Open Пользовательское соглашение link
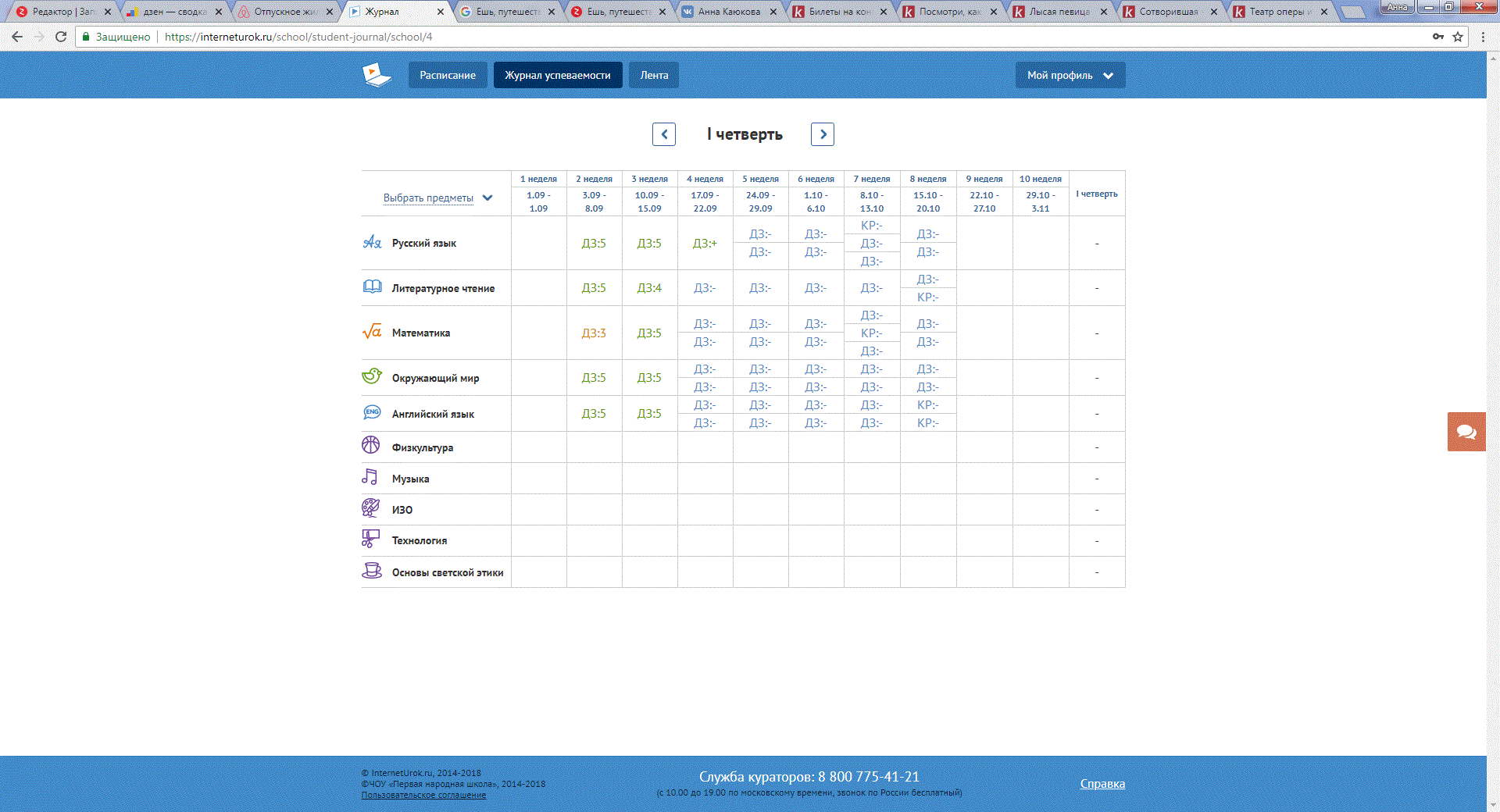This screenshot has width=1500, height=812. click(x=423, y=795)
